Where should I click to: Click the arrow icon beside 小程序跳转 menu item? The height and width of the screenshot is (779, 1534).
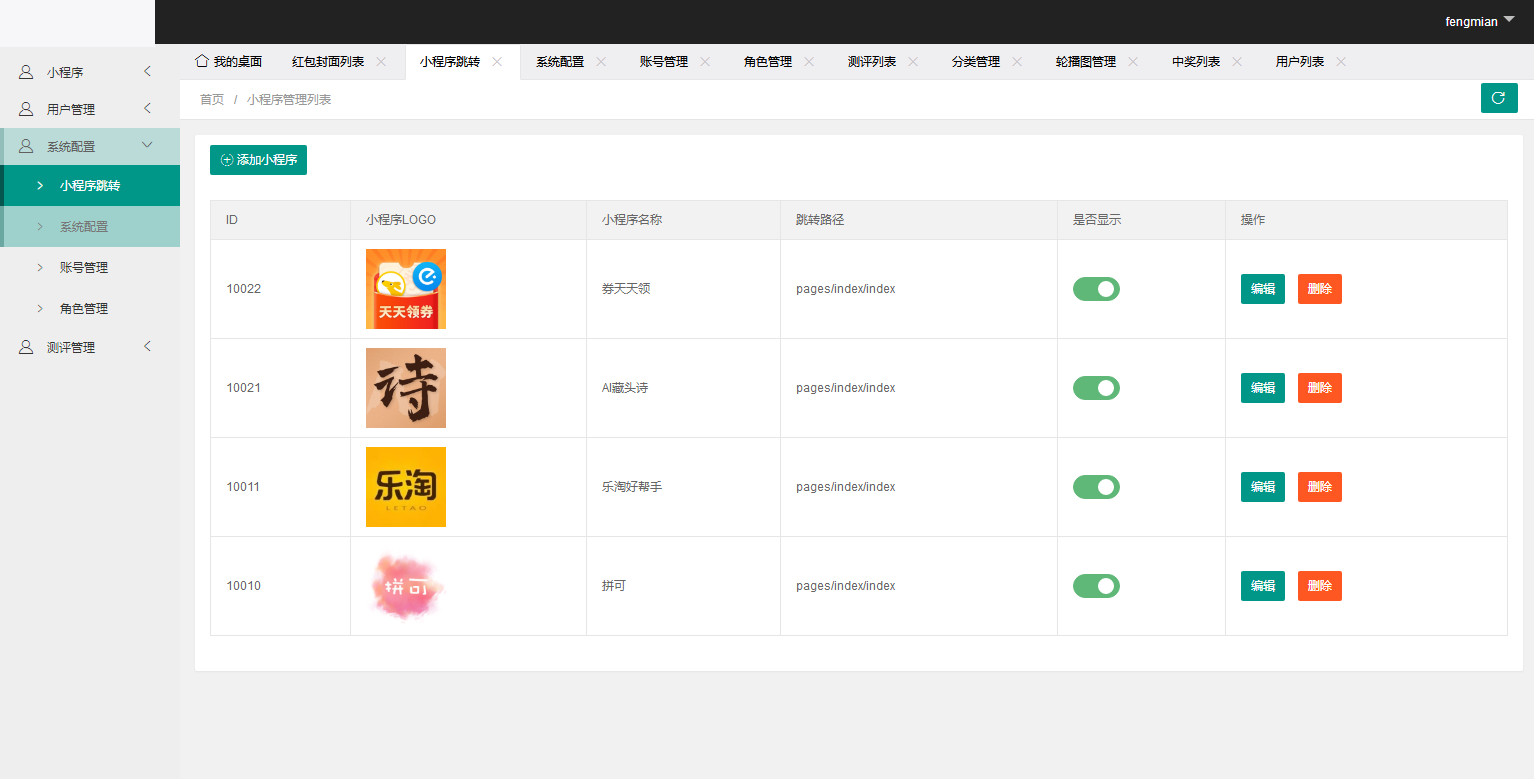click(x=39, y=185)
